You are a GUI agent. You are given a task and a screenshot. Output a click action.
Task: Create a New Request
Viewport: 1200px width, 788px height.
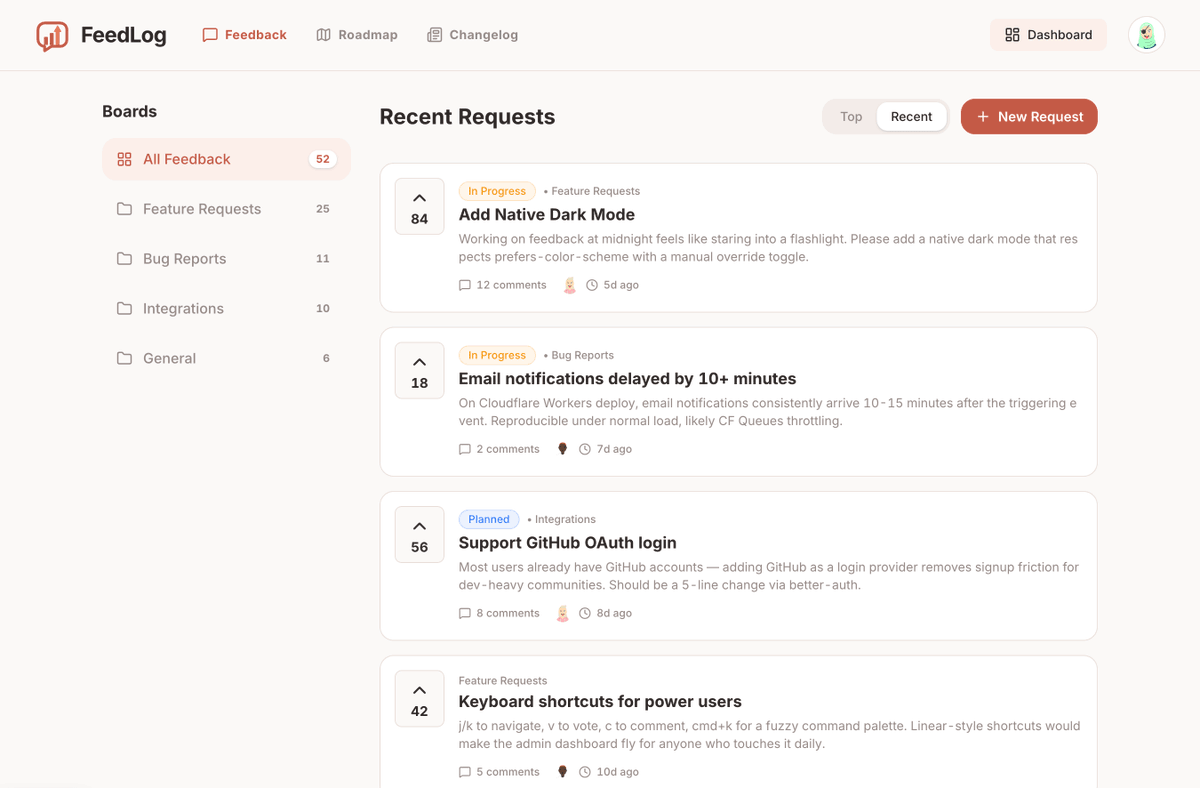click(1029, 117)
